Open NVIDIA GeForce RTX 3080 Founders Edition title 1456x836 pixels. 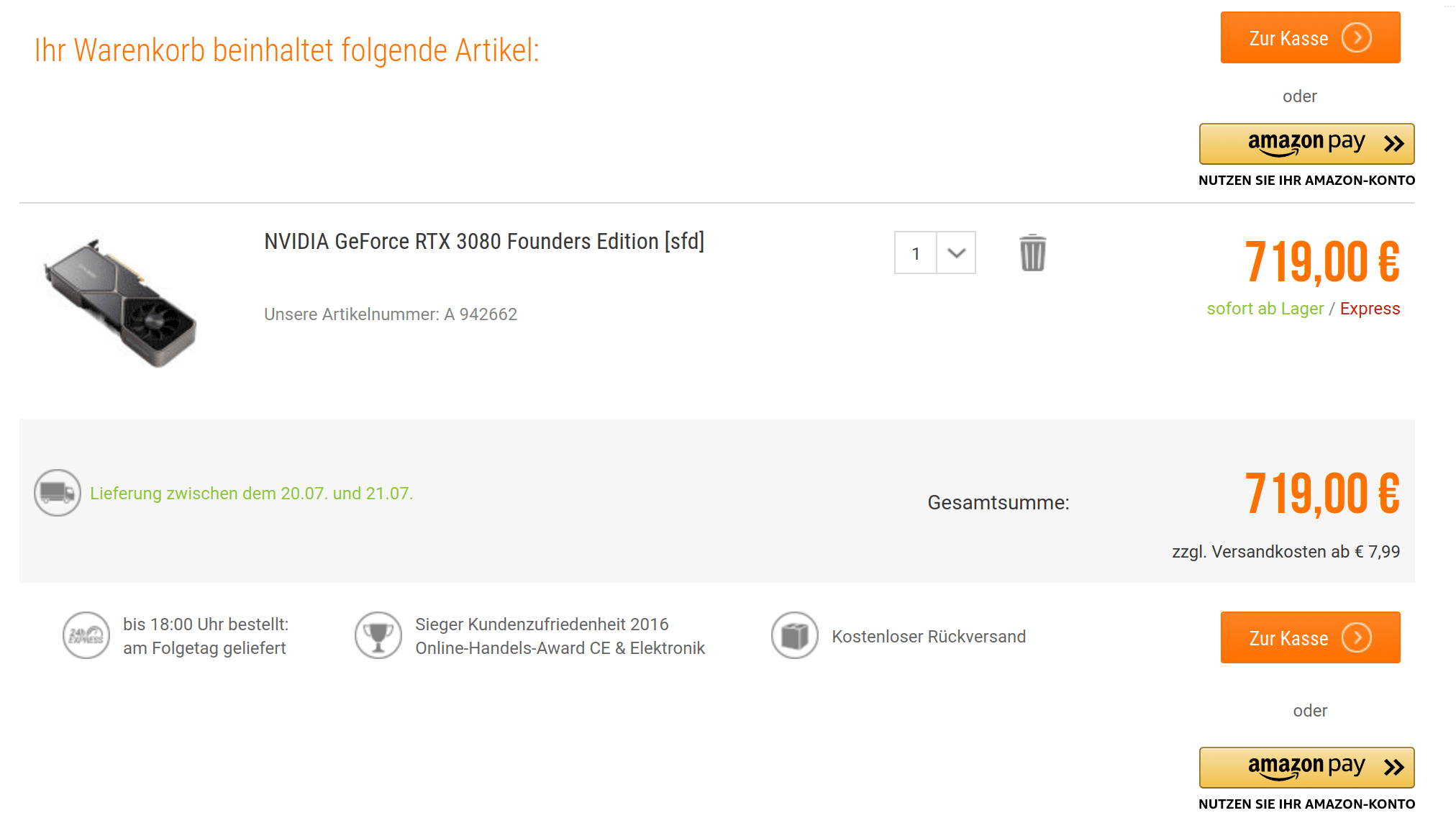[x=483, y=242]
